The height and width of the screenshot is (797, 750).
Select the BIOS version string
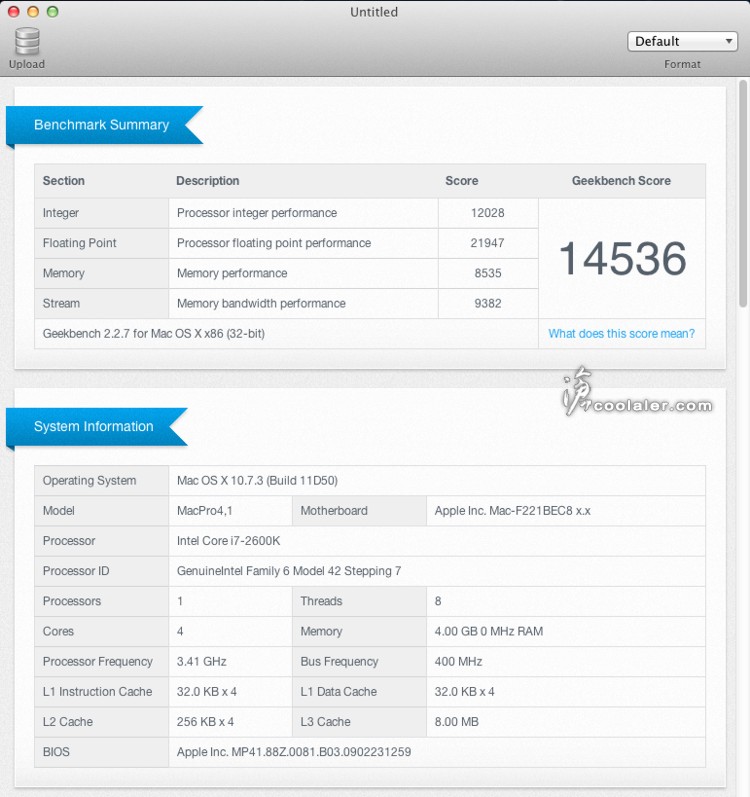pos(294,752)
